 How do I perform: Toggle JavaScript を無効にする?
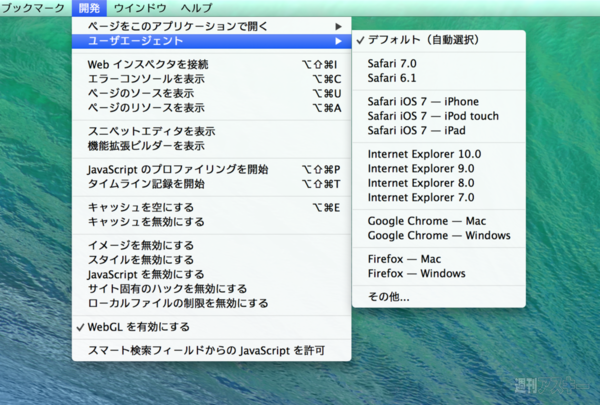pyautogui.click(x=212, y=274)
